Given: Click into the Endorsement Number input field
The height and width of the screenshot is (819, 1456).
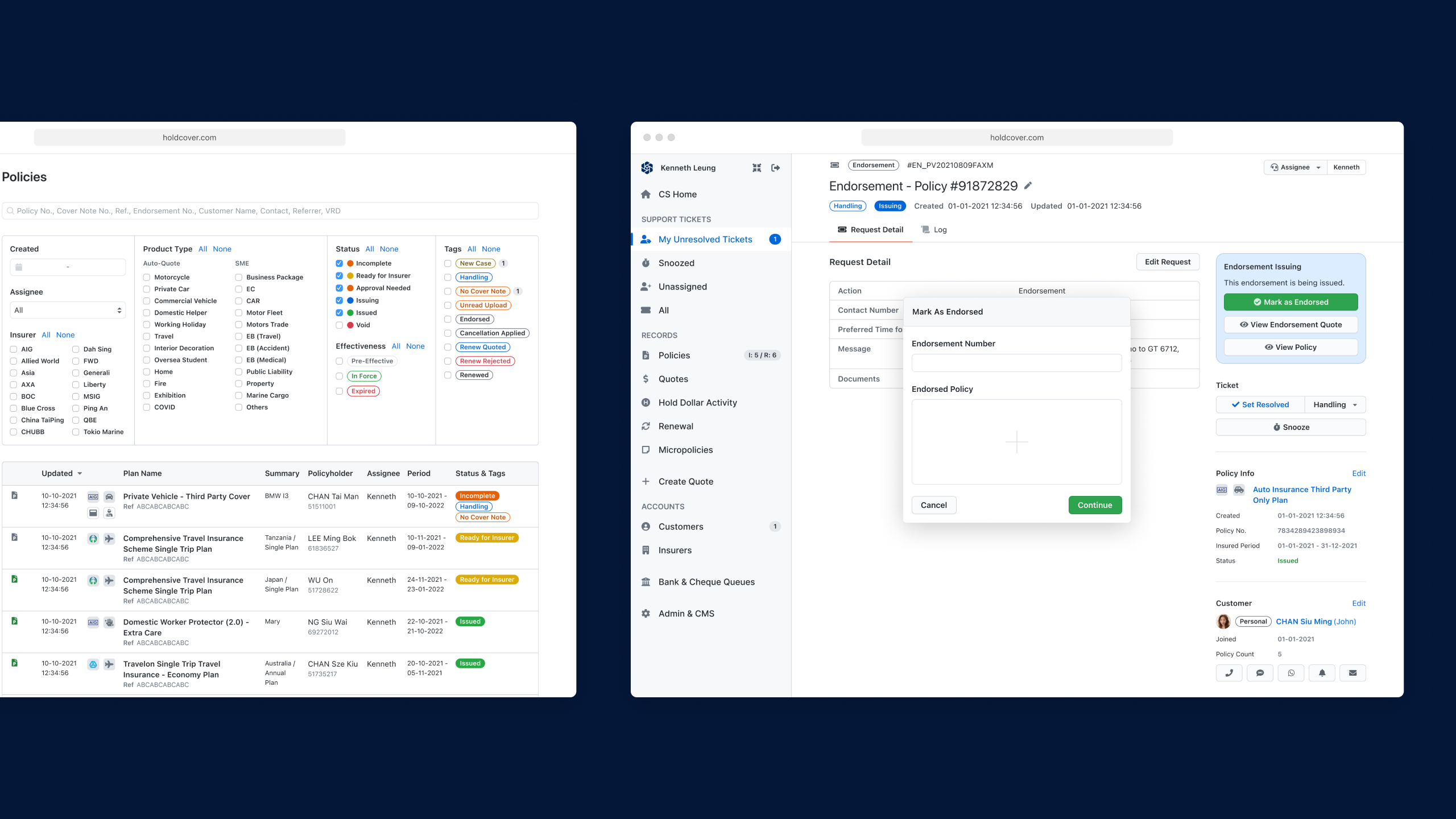Looking at the screenshot, I should click(x=1016, y=363).
